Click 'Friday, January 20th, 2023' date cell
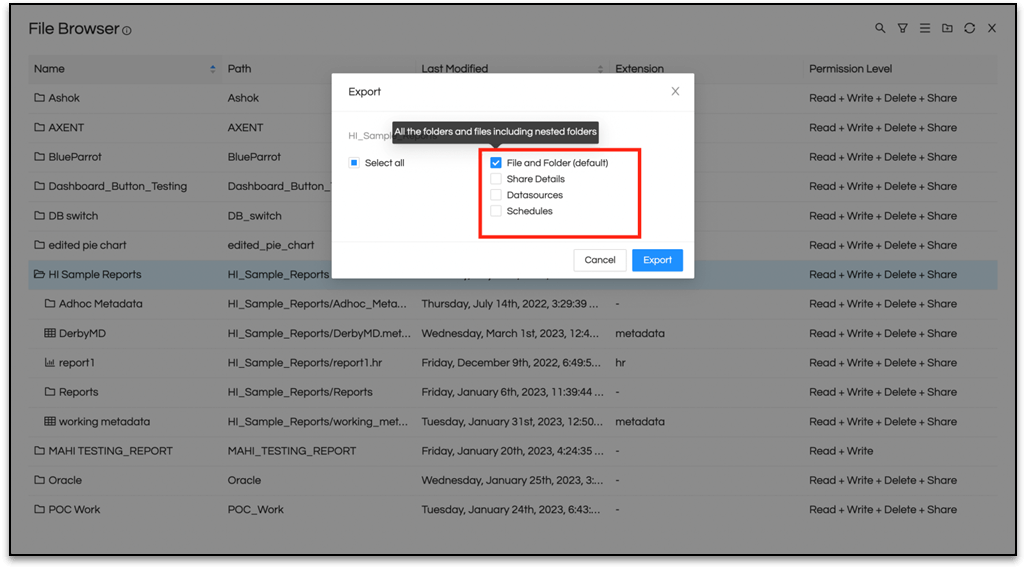Screen dimensions: 1027x567 (511, 450)
